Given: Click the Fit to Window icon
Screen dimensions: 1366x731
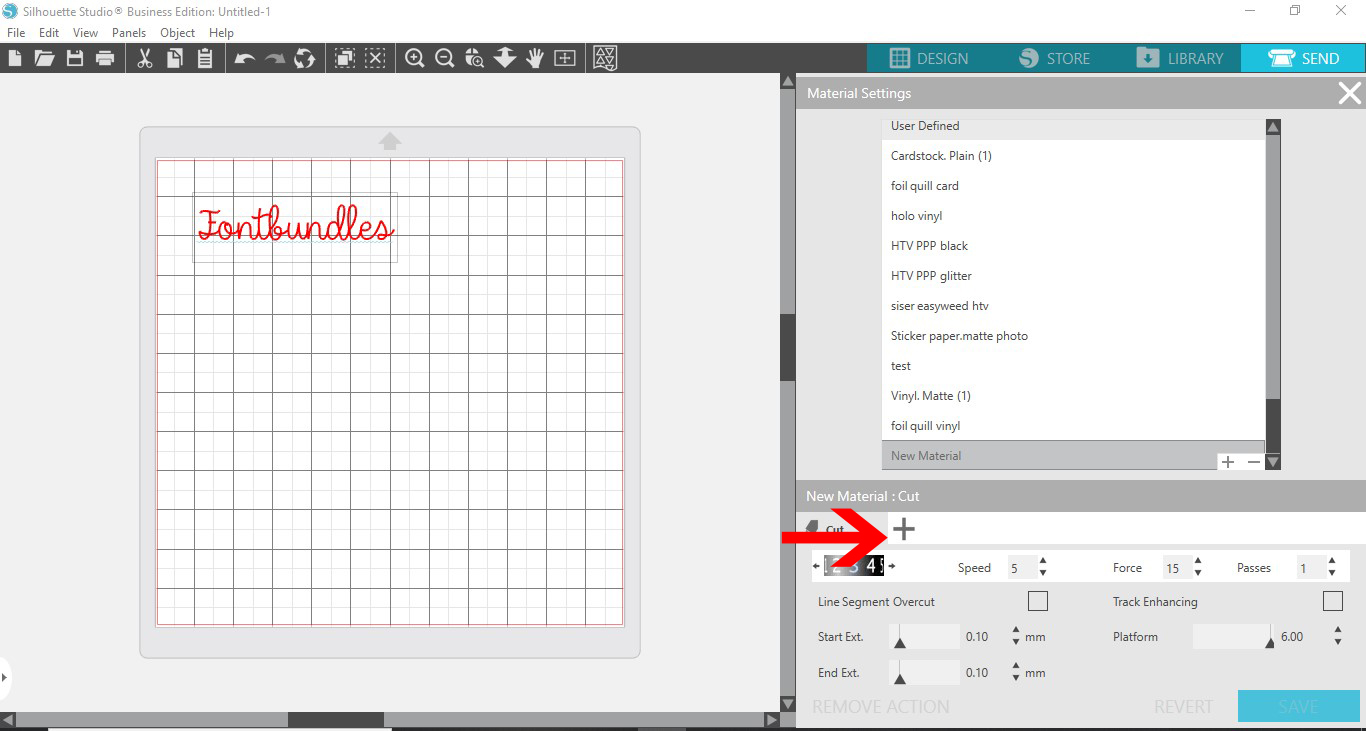Looking at the screenshot, I should [565, 58].
